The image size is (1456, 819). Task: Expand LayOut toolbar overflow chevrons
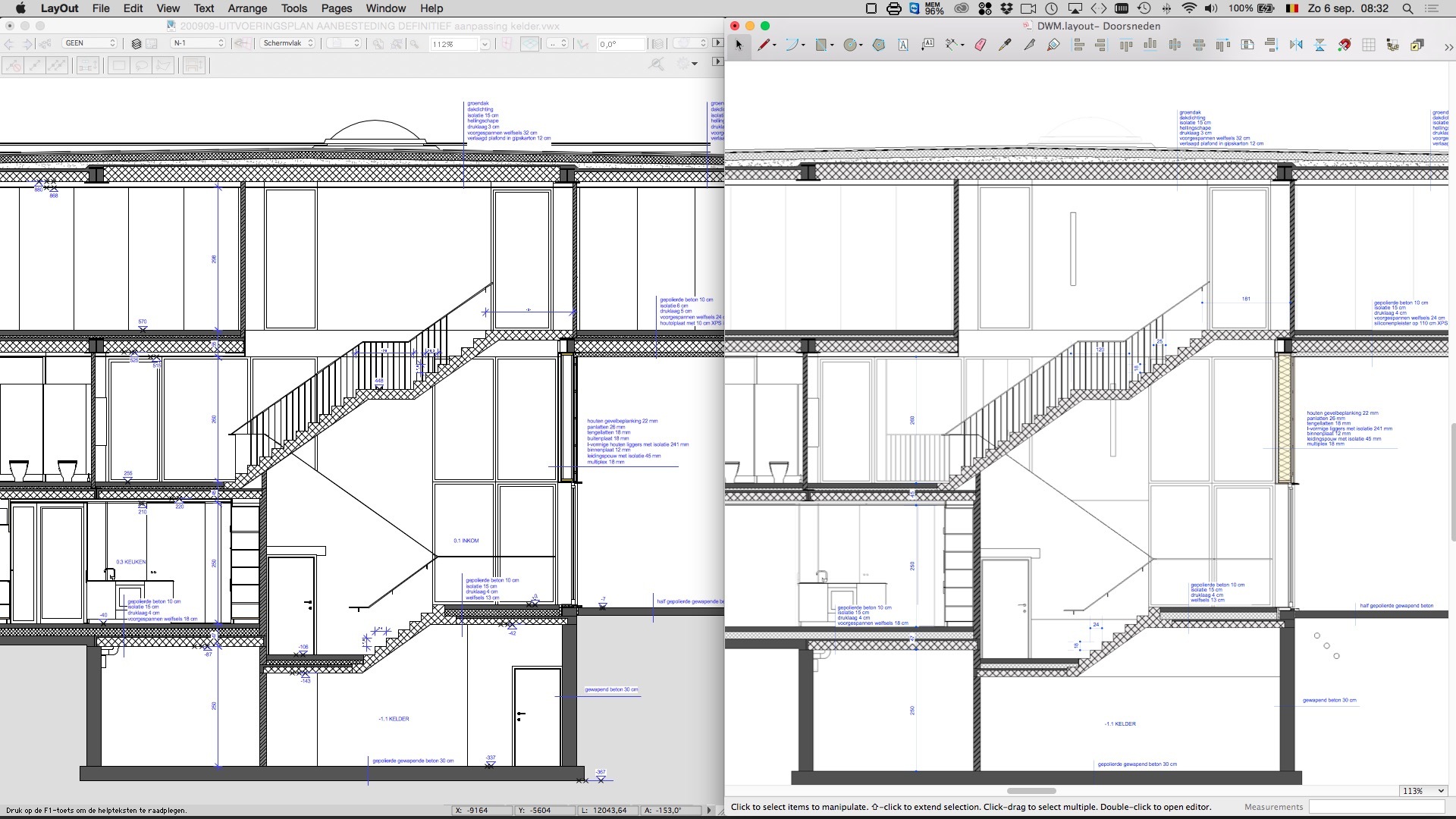point(1448,46)
